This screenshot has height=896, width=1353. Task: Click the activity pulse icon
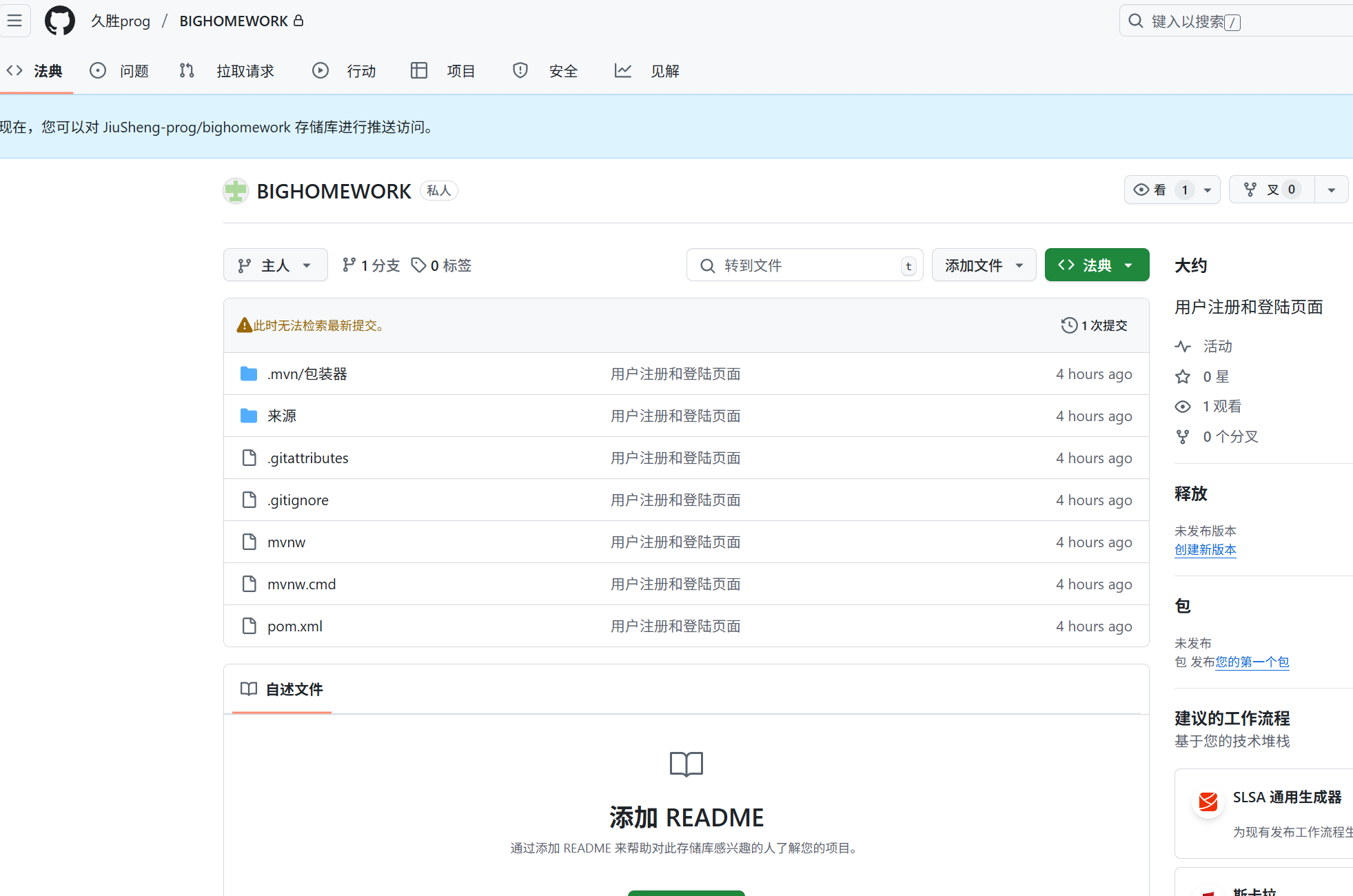pos(1183,346)
